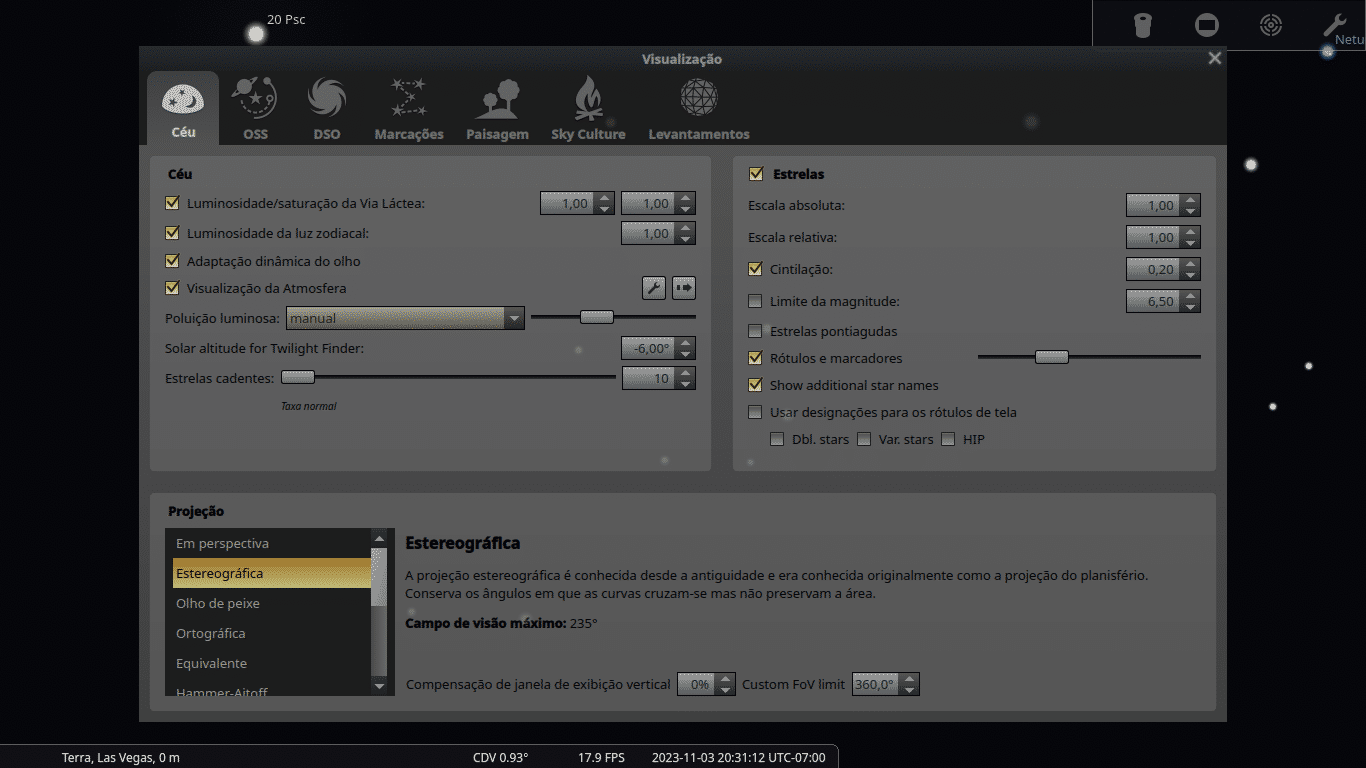This screenshot has height=768, width=1366.
Task: Click projection list scroll up arrow
Action: coord(378,537)
